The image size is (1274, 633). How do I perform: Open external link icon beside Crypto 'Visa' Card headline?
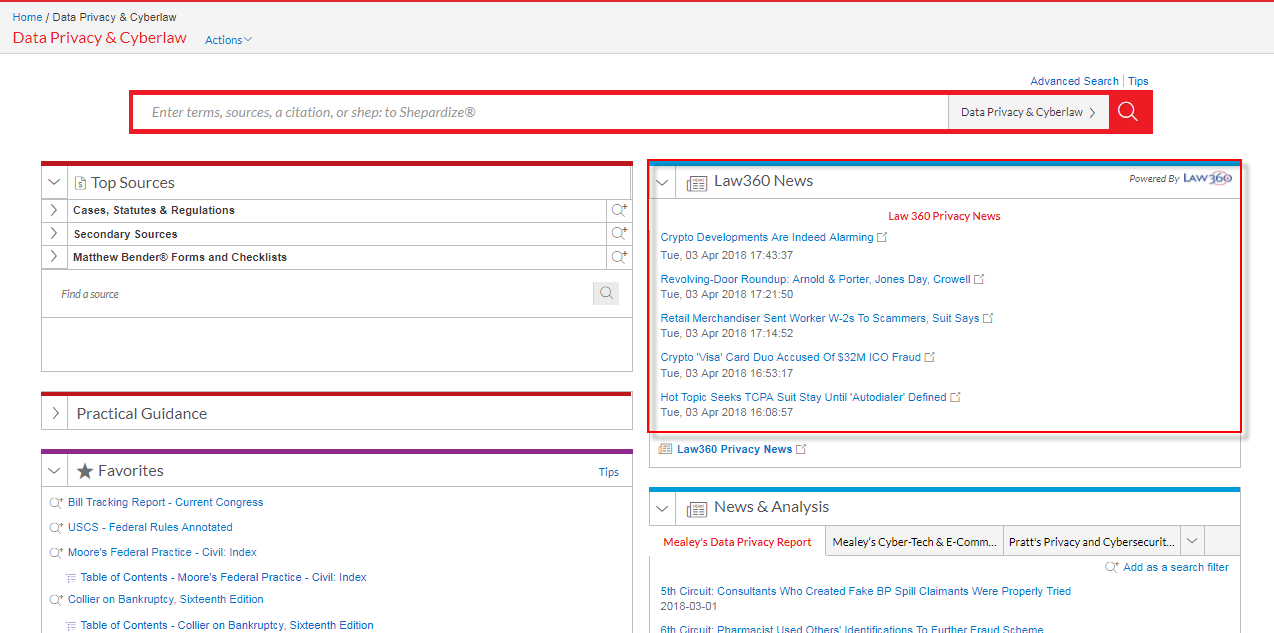pyautogui.click(x=930, y=357)
